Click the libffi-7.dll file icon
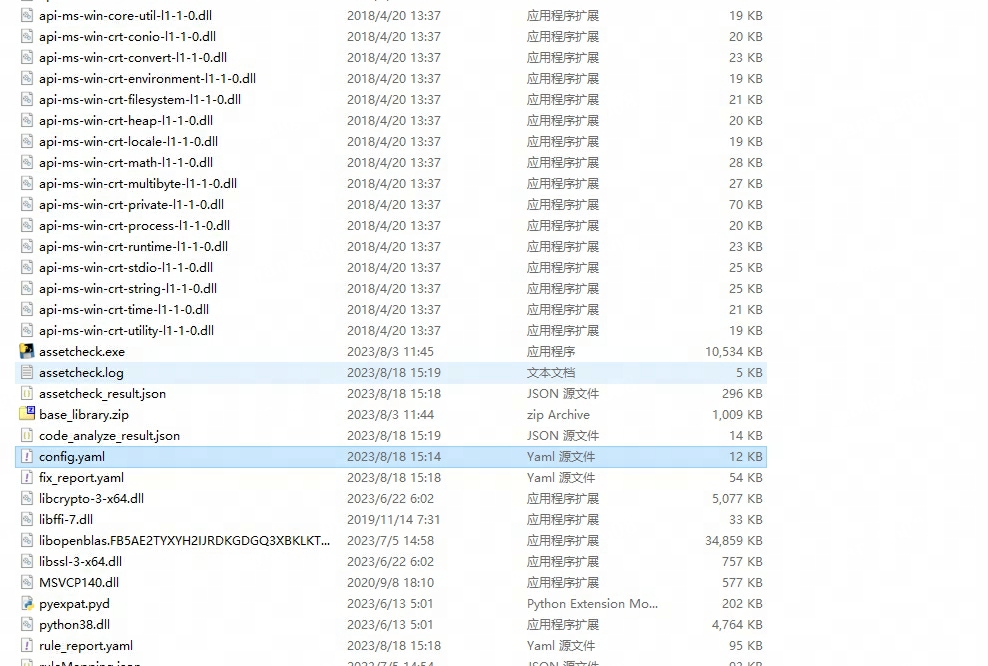This screenshot has width=988, height=666. 27,519
